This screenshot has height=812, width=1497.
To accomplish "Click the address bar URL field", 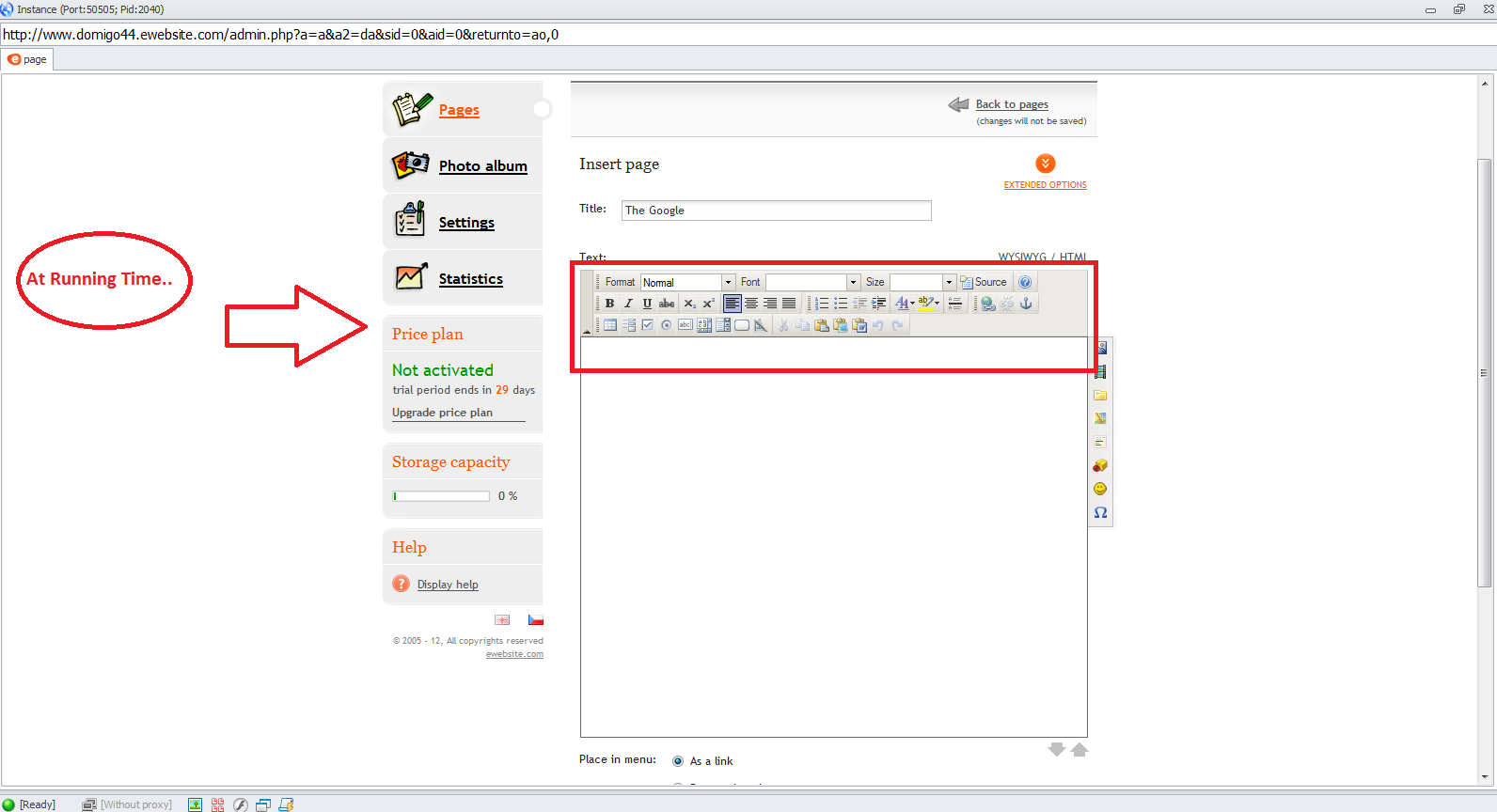I will pos(748,35).
